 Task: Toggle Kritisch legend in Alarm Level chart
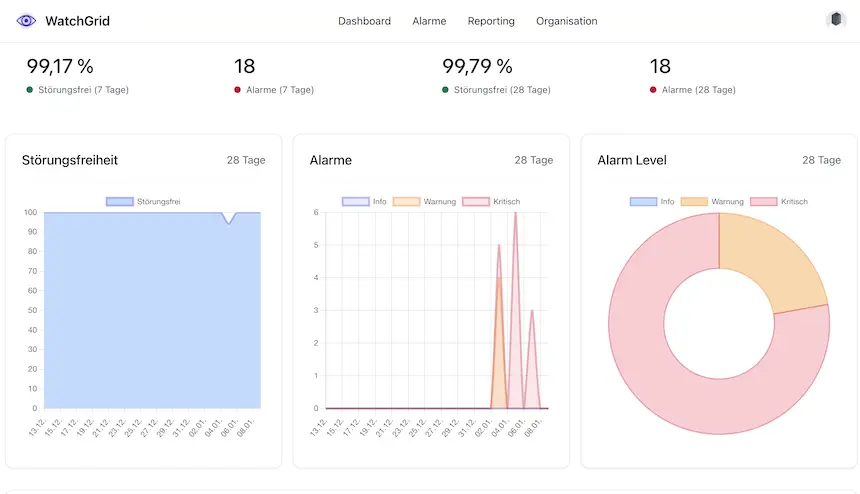coord(779,202)
